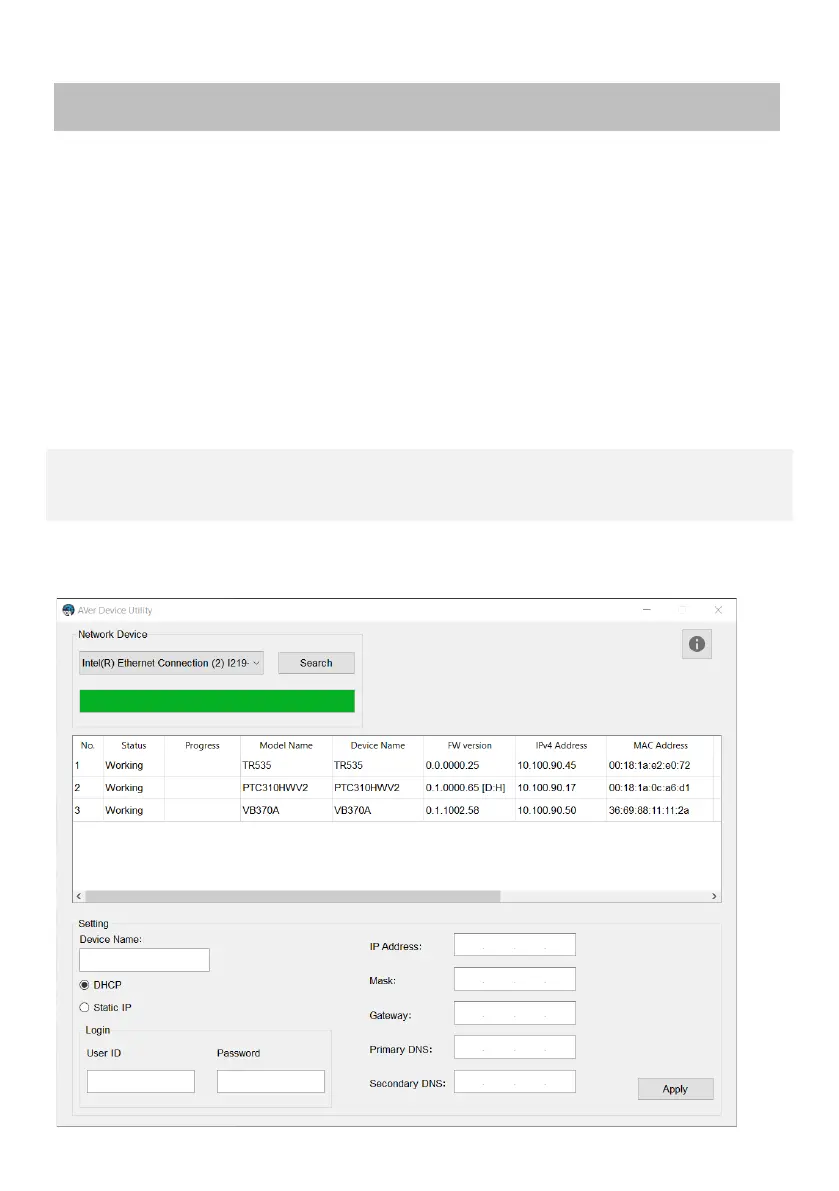Image resolution: width=839 pixels, height=1191 pixels.
Task: Click the scrollbar right arrow in device list
Action: 714,896
